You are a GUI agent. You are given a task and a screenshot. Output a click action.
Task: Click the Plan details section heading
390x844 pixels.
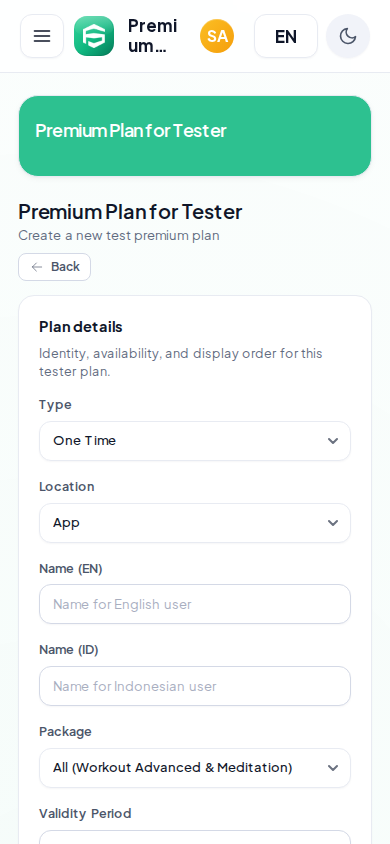point(81,327)
